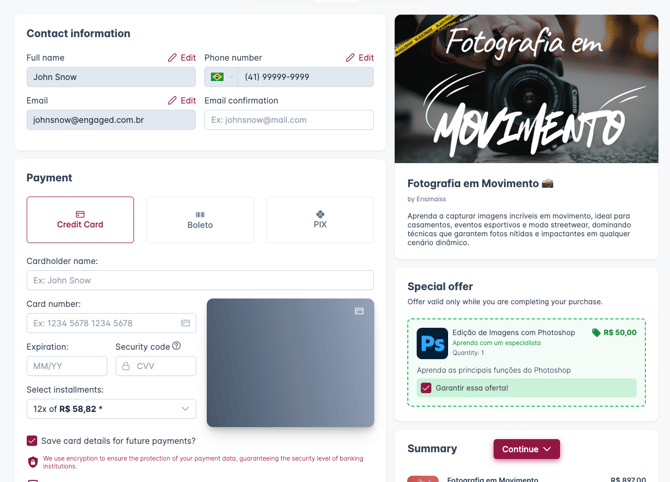Uncheck the Garantir essa oferta checkbox
This screenshot has height=482, width=670.
(426, 388)
